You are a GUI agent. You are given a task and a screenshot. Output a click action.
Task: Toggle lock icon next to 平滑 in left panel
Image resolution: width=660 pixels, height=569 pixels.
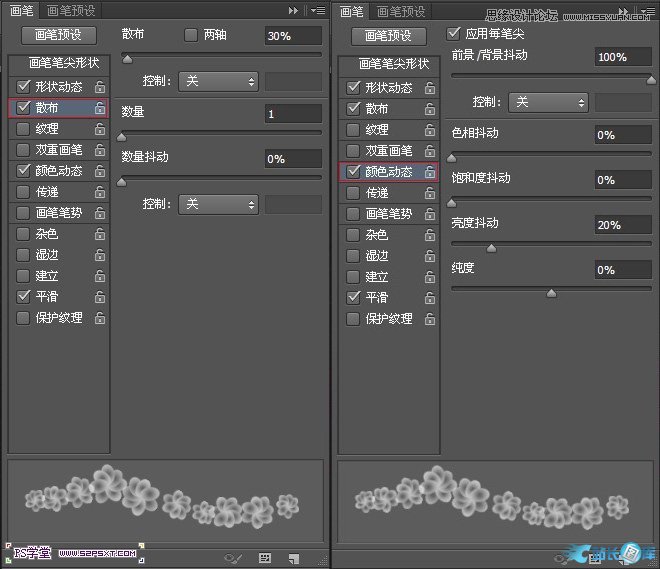tap(100, 297)
